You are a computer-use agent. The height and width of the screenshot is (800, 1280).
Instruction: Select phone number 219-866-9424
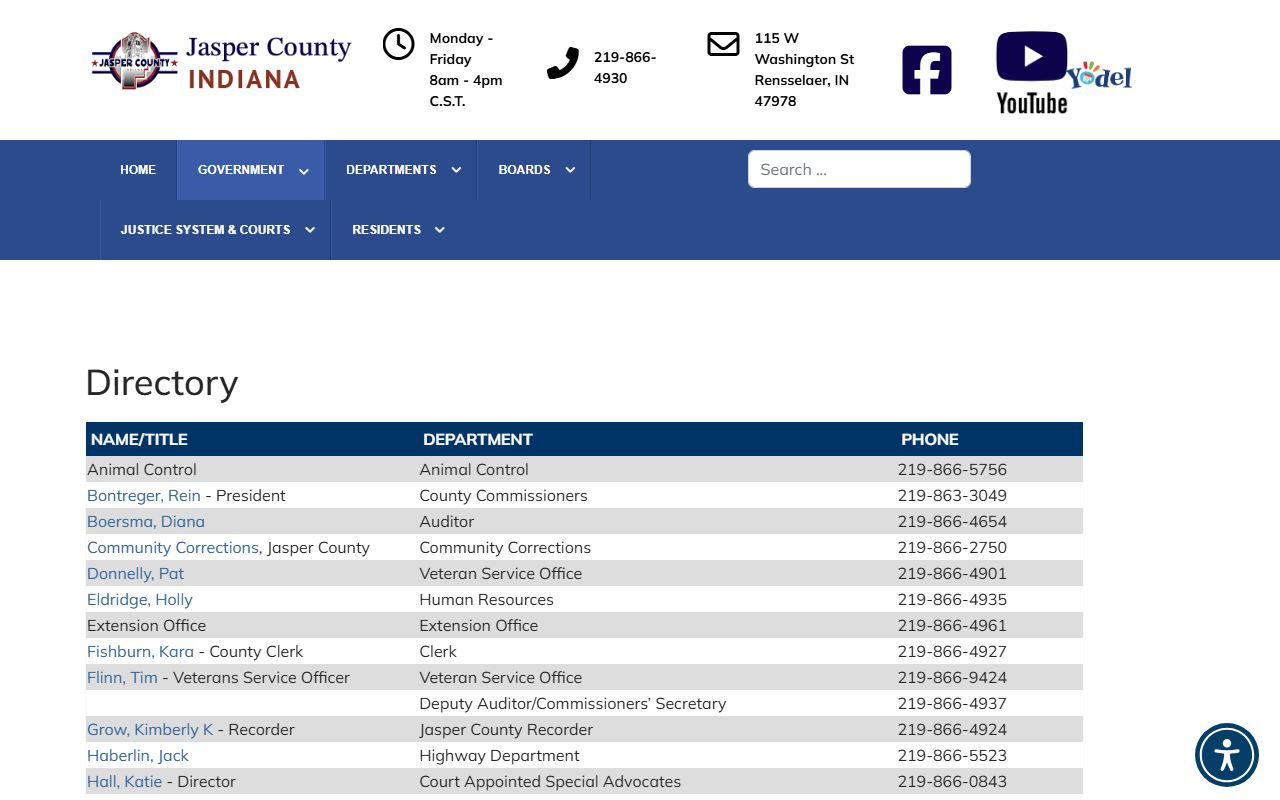pos(952,678)
